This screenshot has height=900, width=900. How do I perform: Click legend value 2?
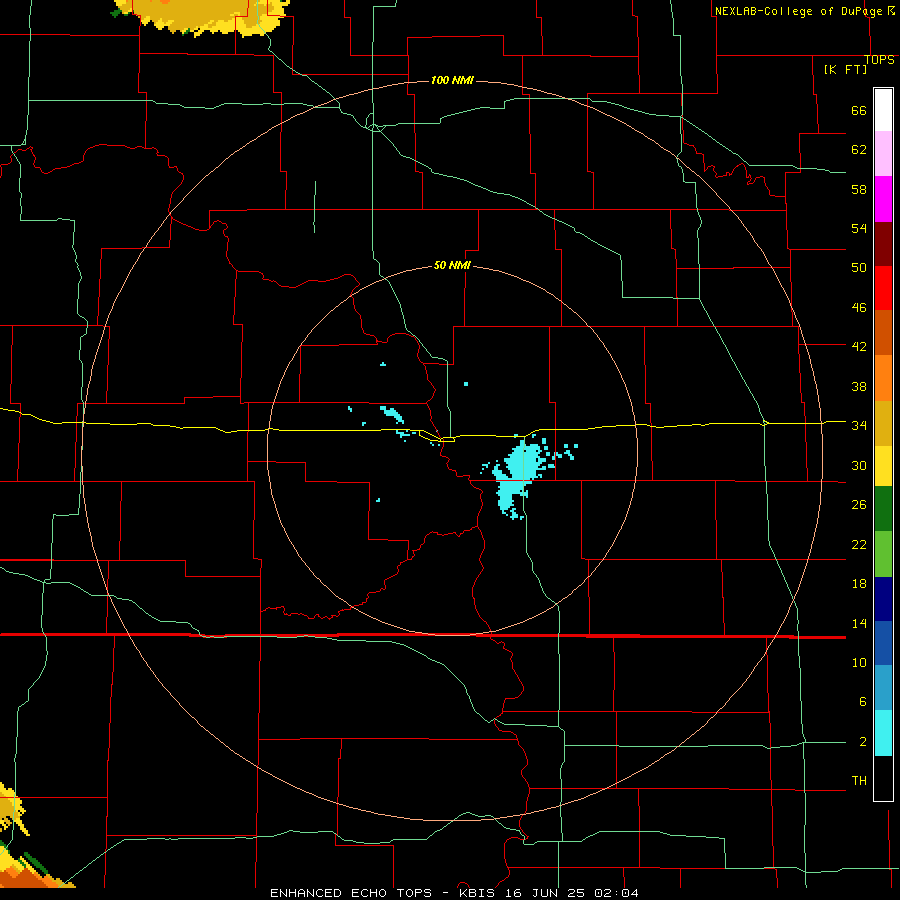click(862, 742)
